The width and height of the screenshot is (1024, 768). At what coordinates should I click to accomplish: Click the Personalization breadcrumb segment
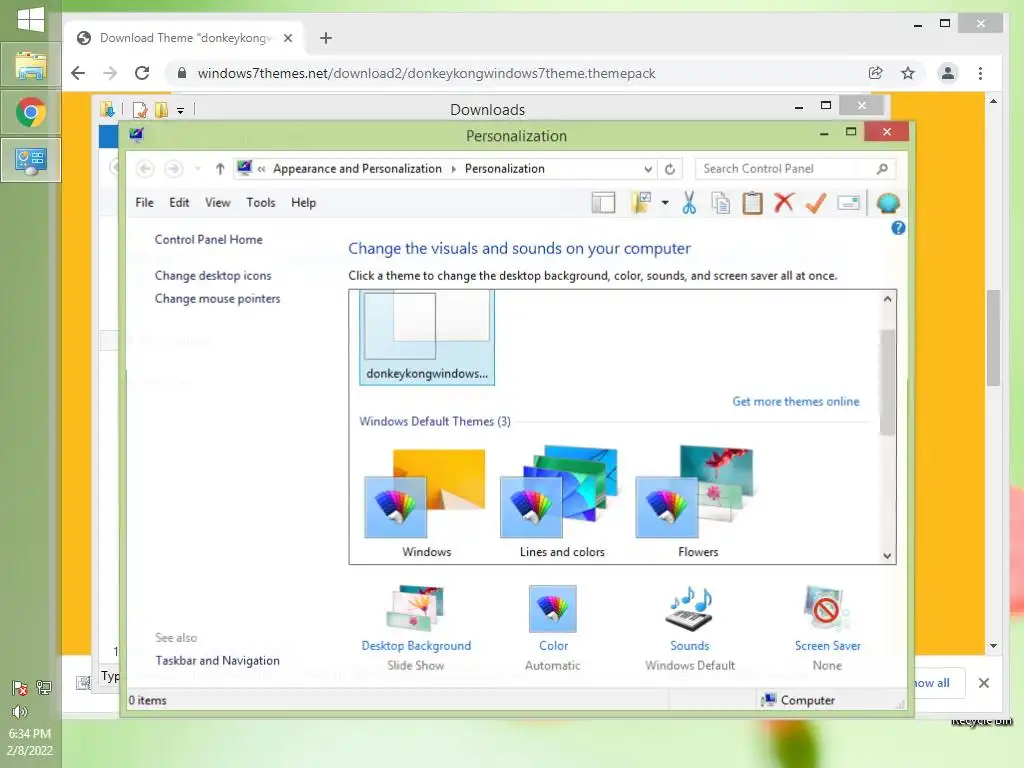click(504, 169)
